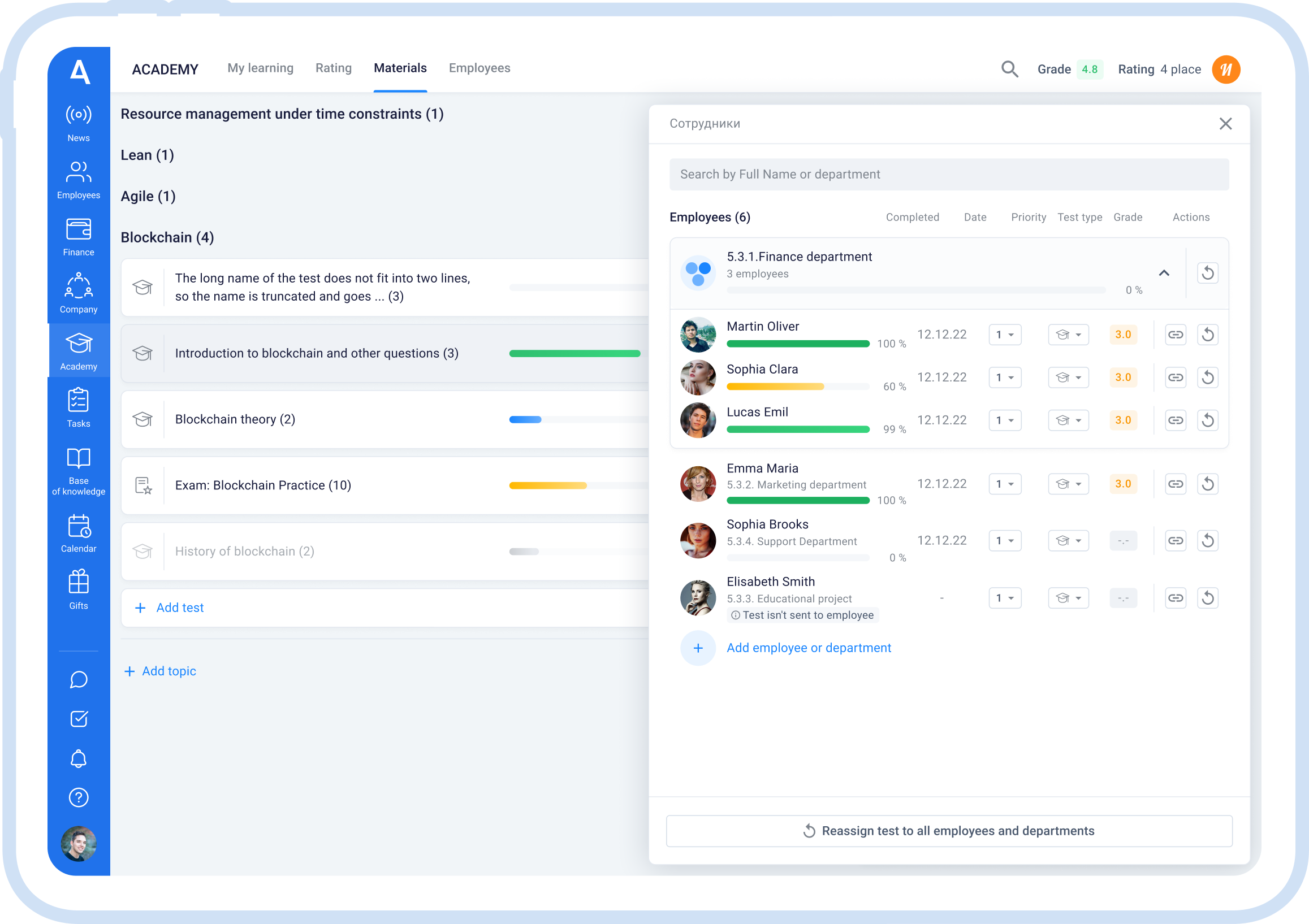Open the help question mark icon
Screen dimensions: 1309x924
(79, 797)
